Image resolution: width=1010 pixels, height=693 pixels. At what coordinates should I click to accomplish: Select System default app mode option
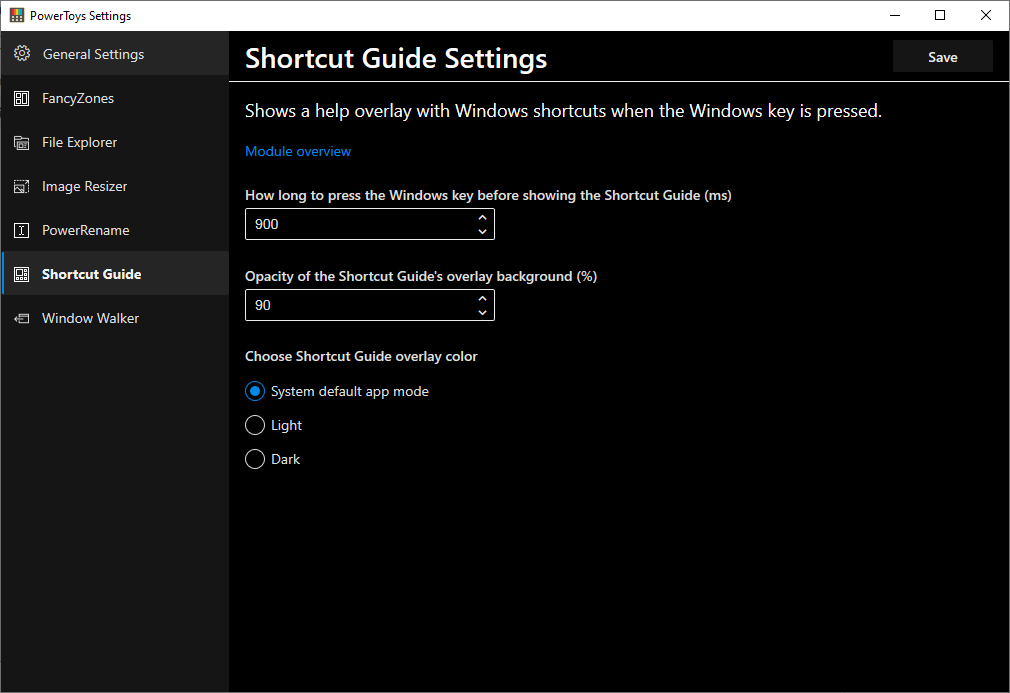click(255, 391)
